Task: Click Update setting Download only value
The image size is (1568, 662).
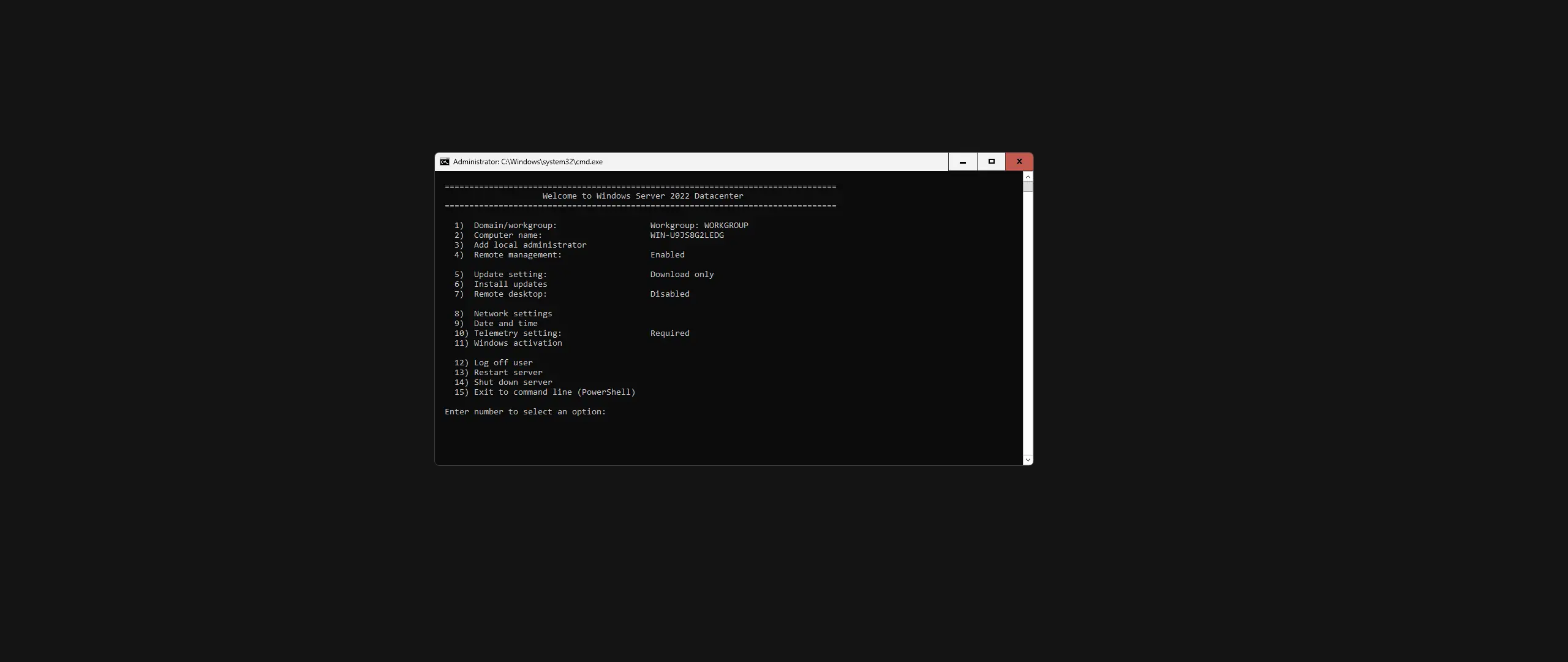Action: pos(682,275)
